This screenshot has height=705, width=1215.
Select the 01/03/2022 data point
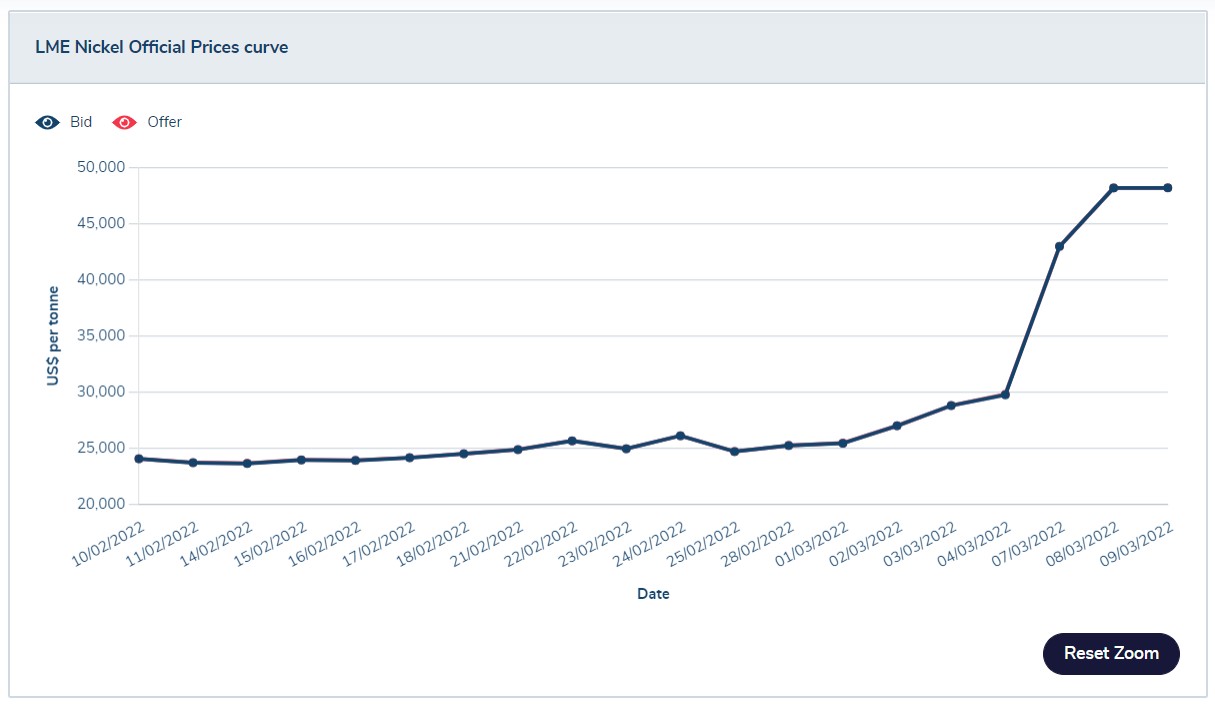point(843,443)
